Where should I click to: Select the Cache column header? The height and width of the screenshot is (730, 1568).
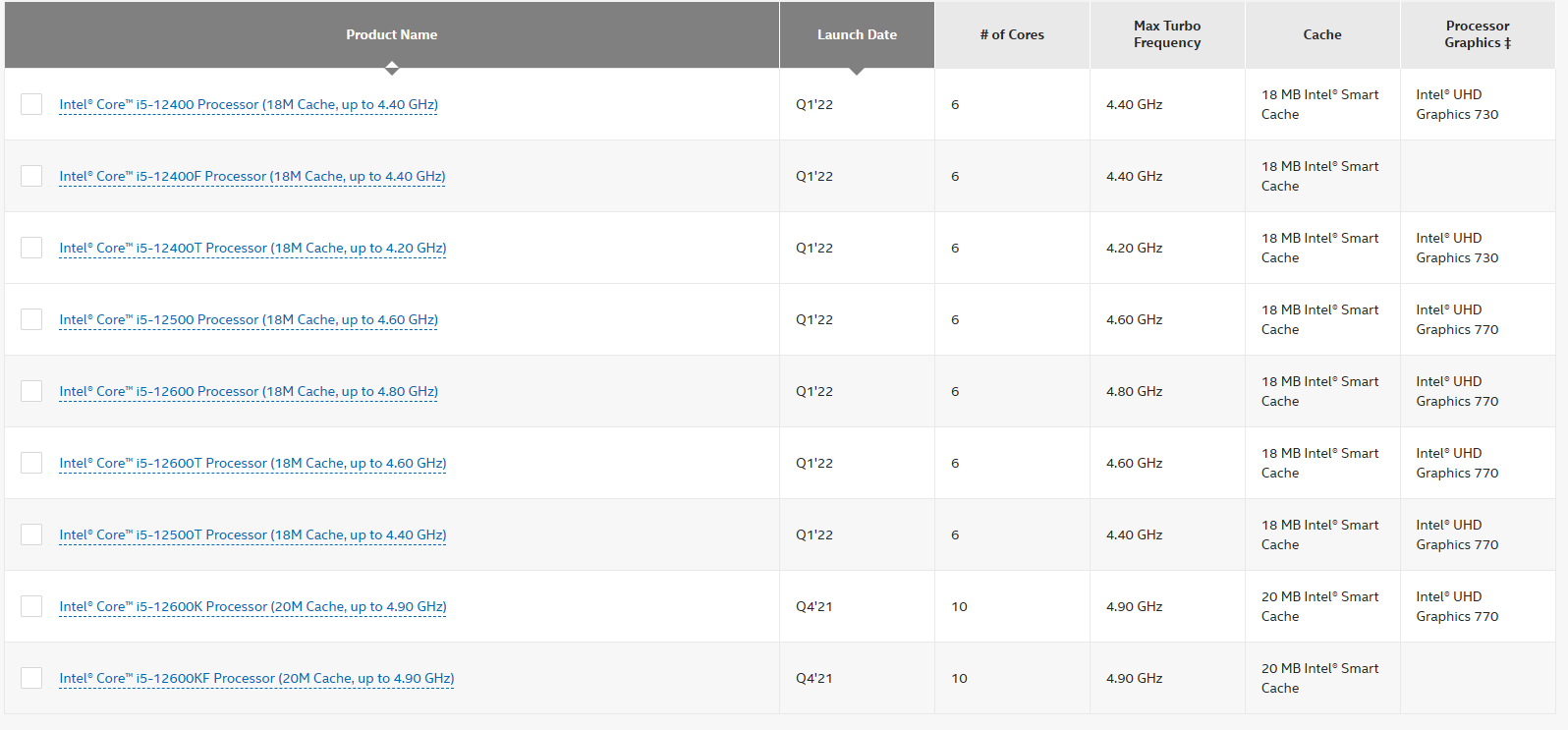pos(1322,34)
